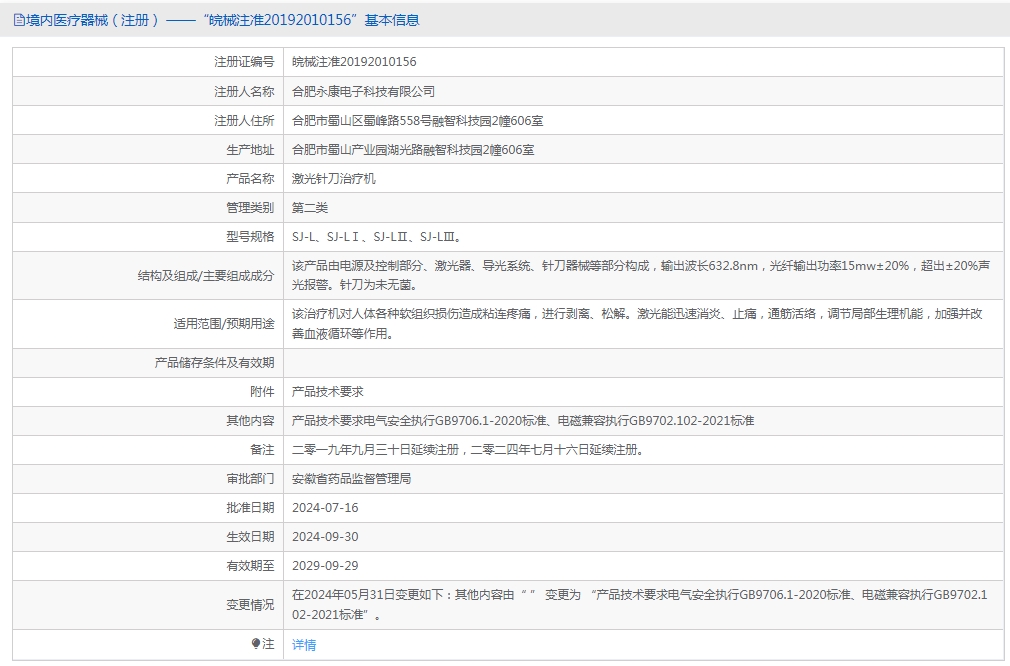Click the intended use description text
The width and height of the screenshot is (1010, 666).
636,323
